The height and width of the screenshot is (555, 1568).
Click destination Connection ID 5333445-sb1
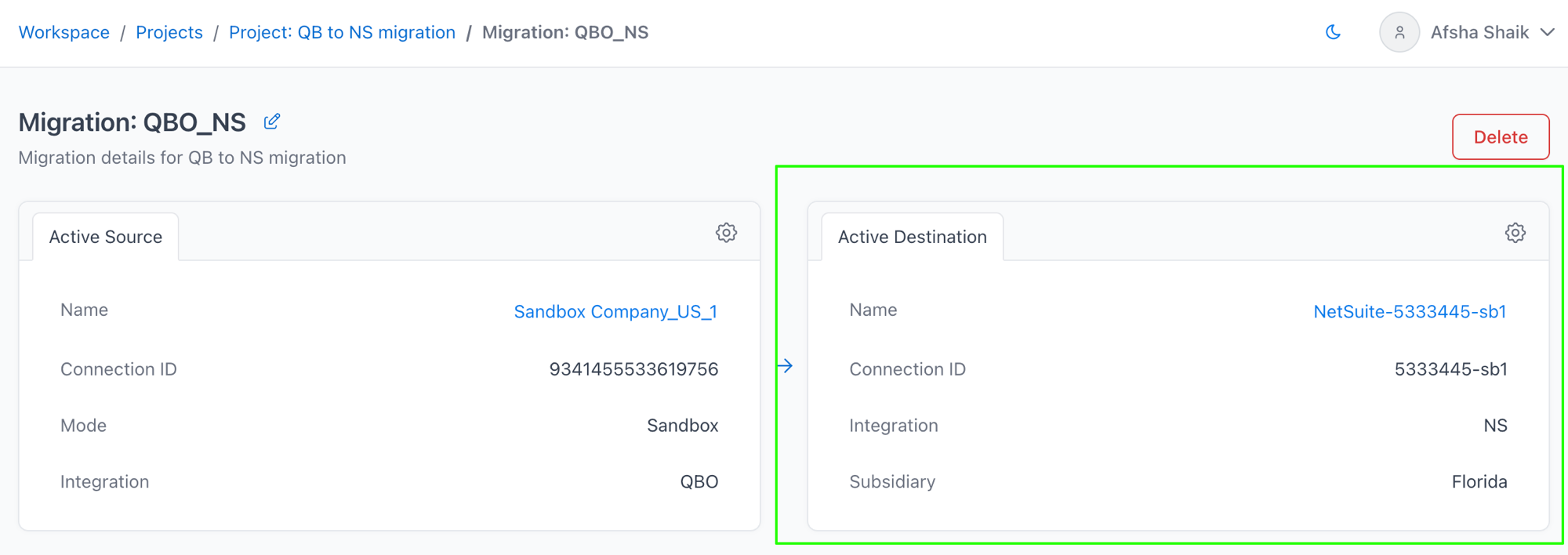(1450, 369)
